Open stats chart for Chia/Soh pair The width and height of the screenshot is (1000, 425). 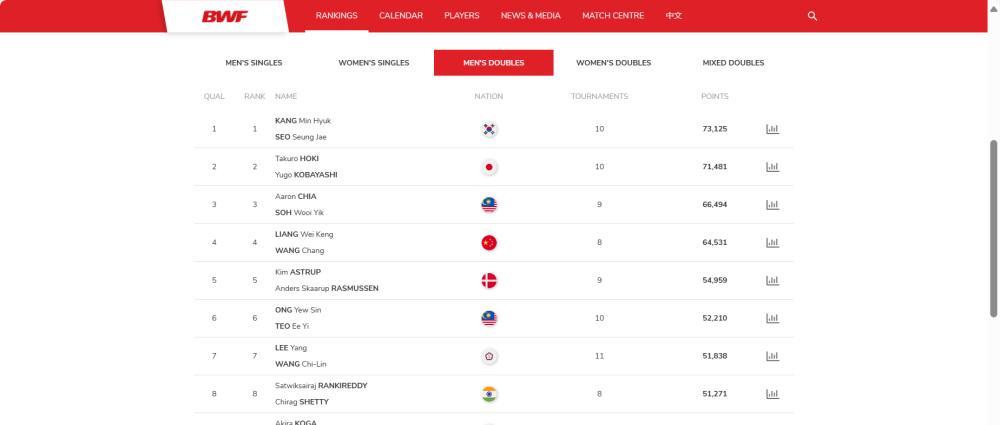click(772, 205)
